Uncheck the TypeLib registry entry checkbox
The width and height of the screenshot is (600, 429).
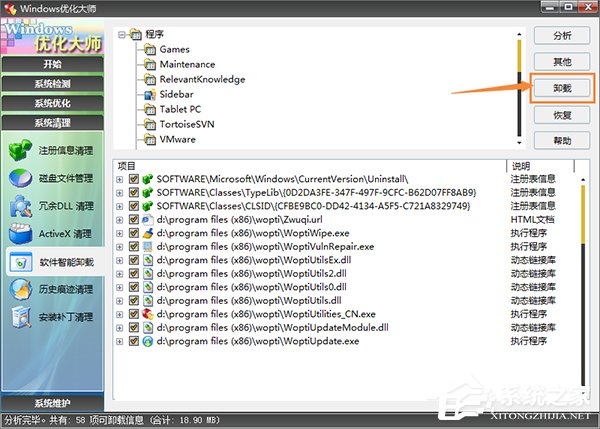pyautogui.click(x=134, y=192)
